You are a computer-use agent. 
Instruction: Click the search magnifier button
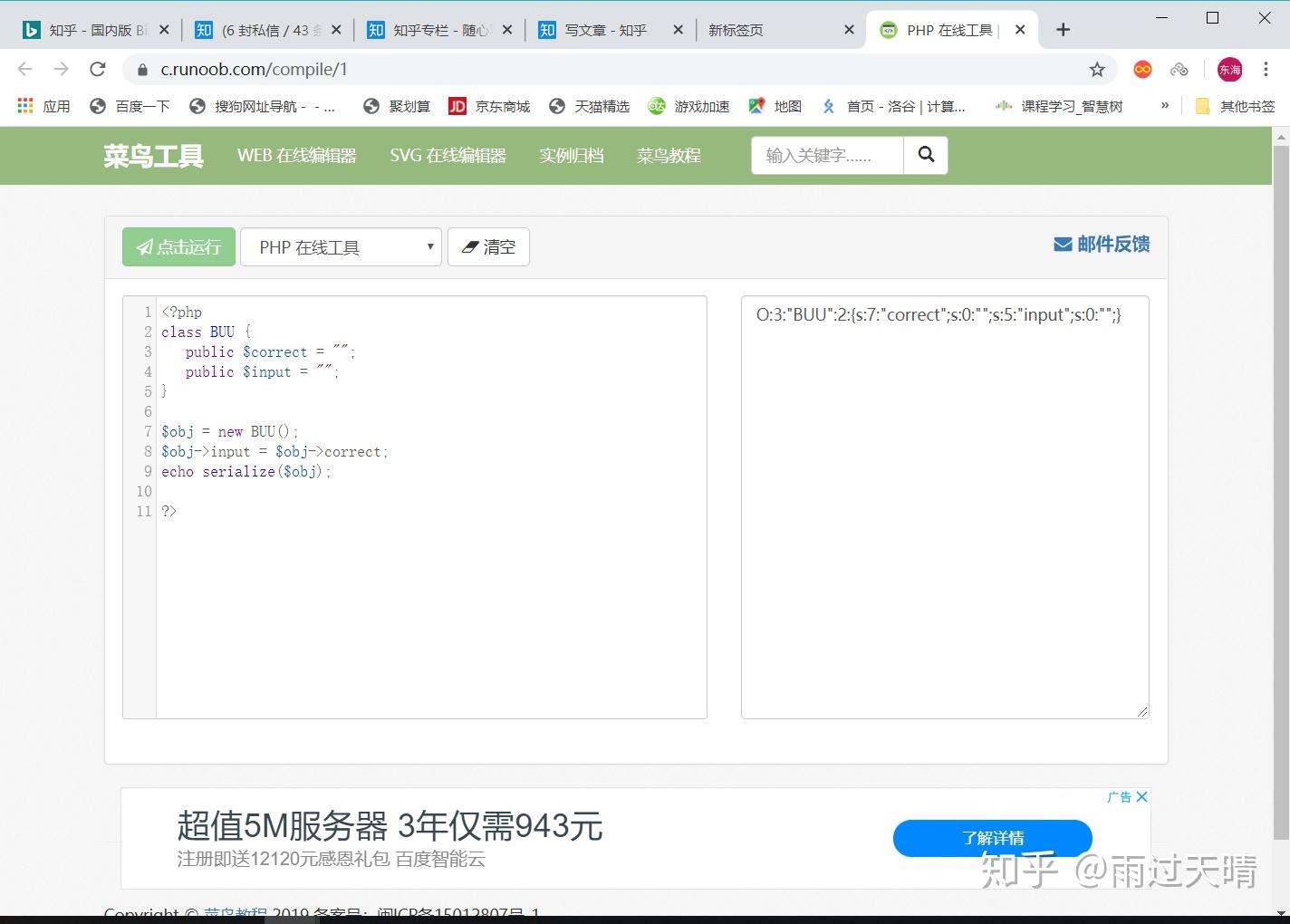tap(926, 155)
